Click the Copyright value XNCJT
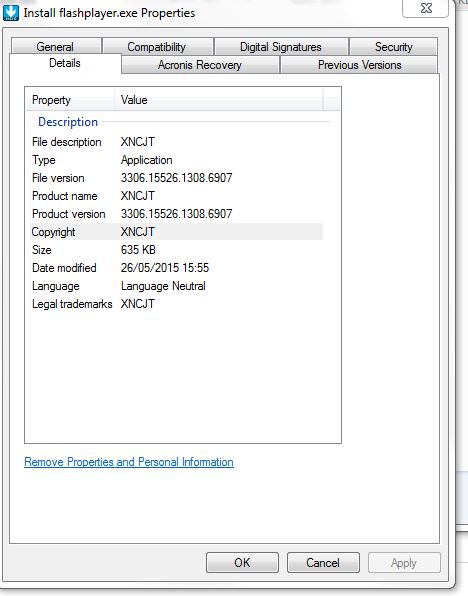 pyautogui.click(x=138, y=232)
